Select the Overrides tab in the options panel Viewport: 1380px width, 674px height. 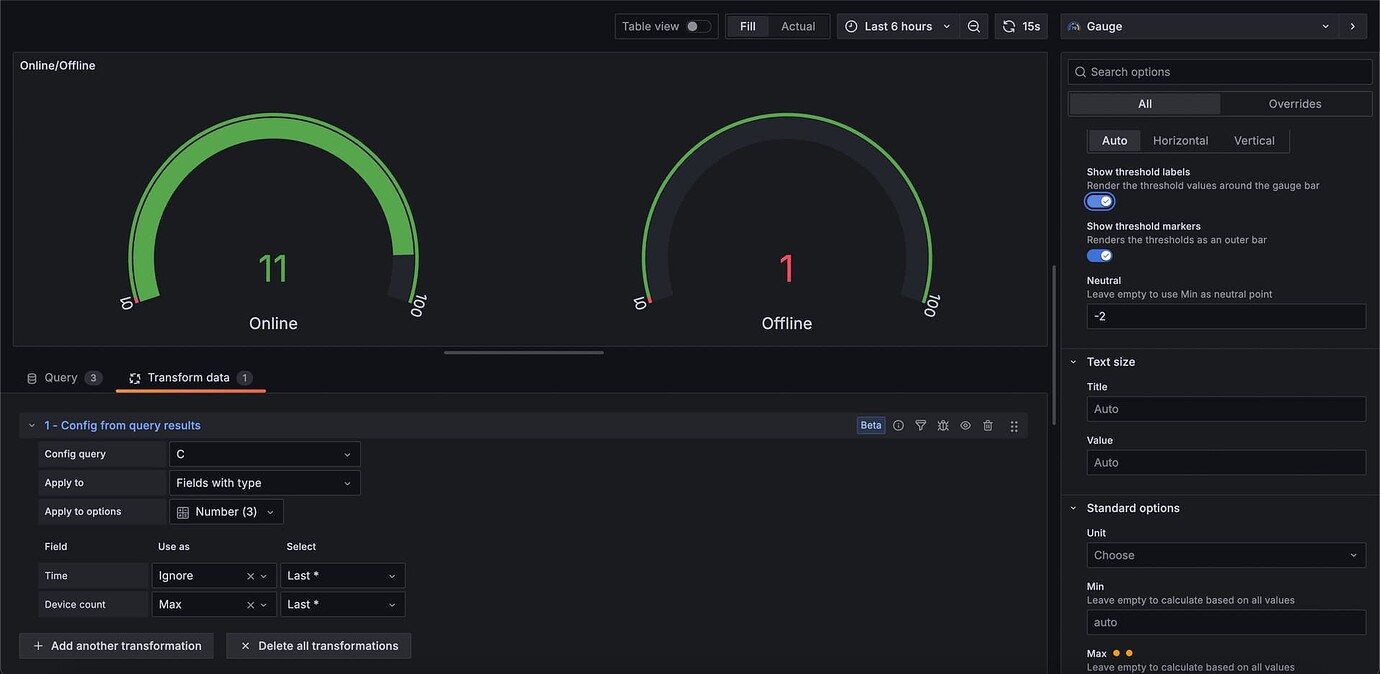(x=1294, y=103)
